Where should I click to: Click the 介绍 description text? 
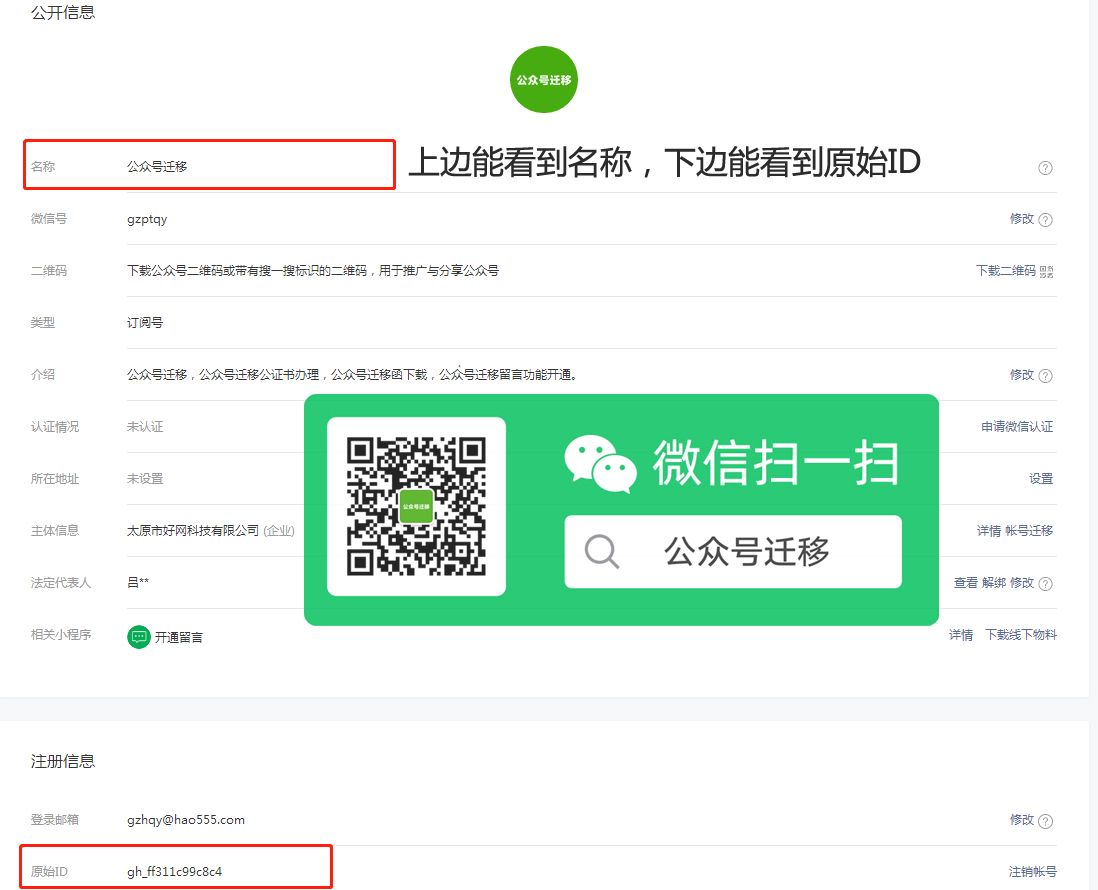click(352, 375)
